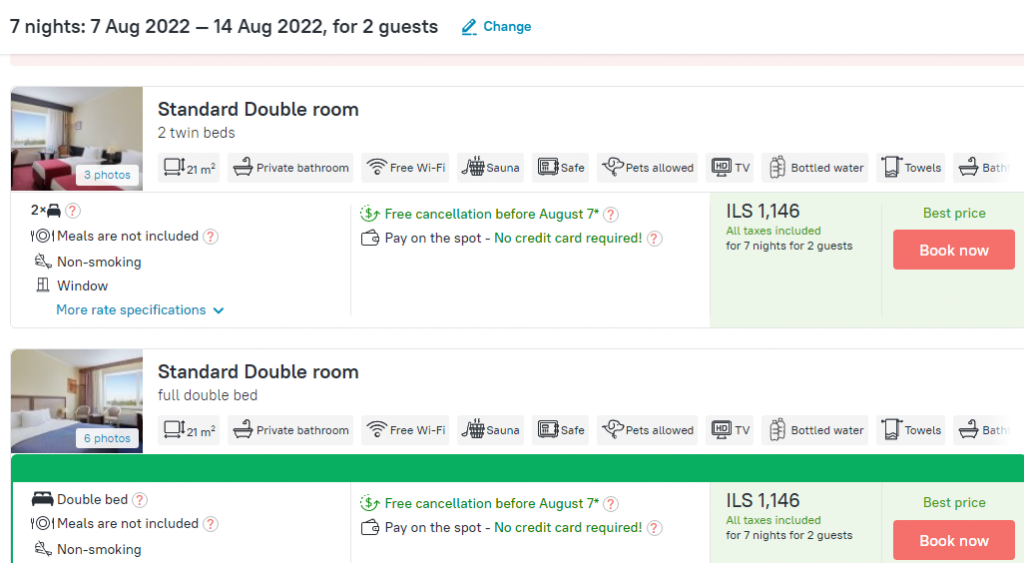Open the 6 photos thumbnail of double room

click(x=107, y=438)
